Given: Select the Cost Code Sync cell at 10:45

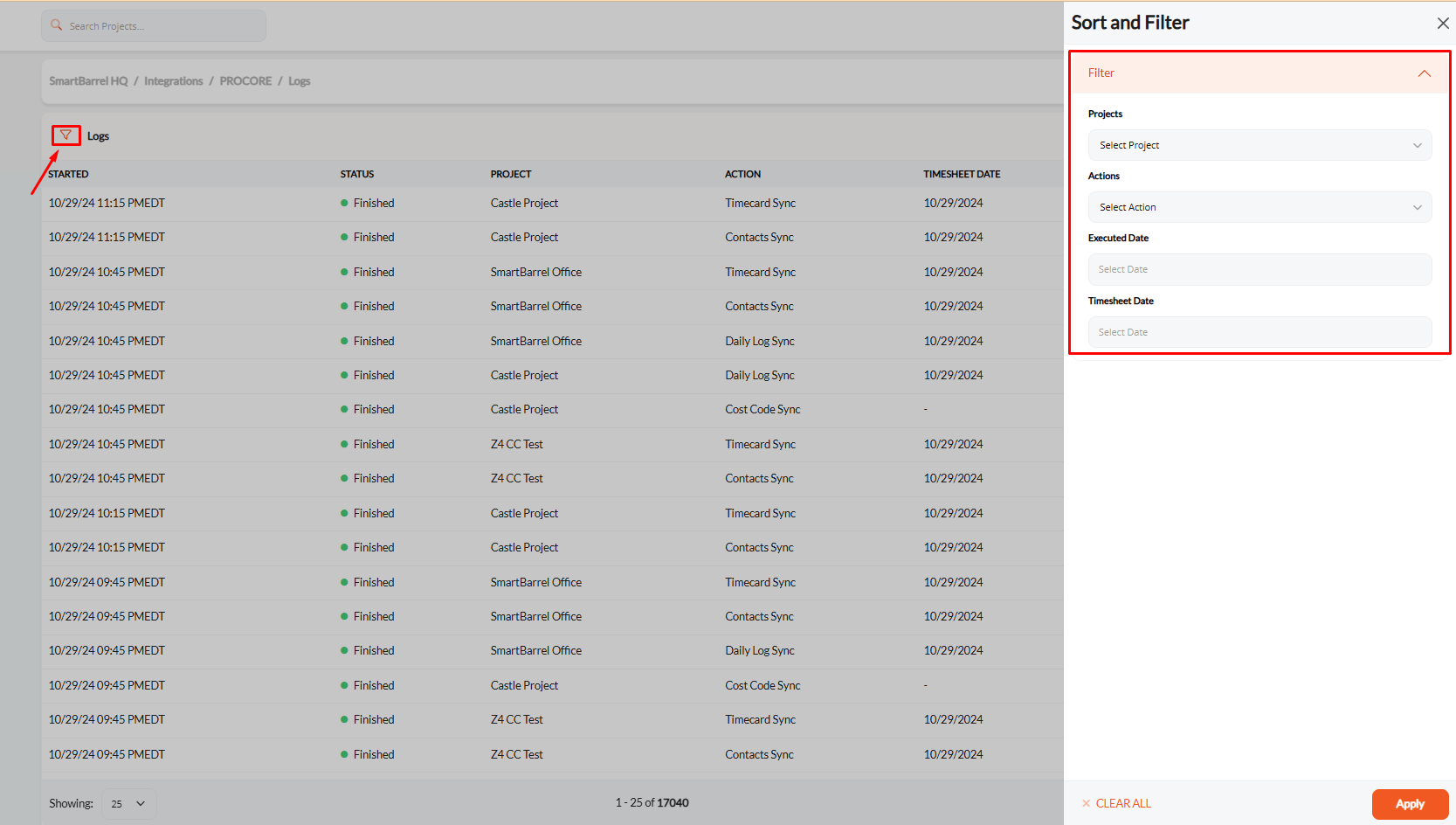Looking at the screenshot, I should pos(763,409).
